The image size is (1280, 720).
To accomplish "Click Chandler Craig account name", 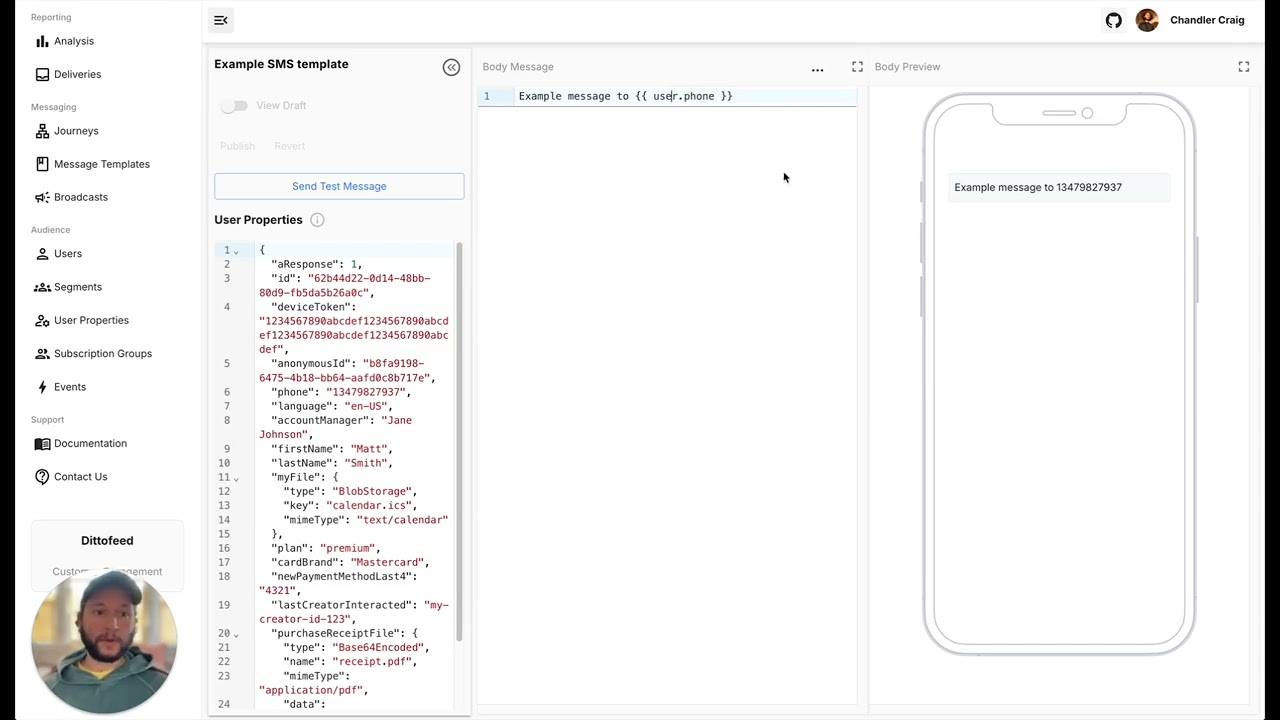I will coord(1207,20).
